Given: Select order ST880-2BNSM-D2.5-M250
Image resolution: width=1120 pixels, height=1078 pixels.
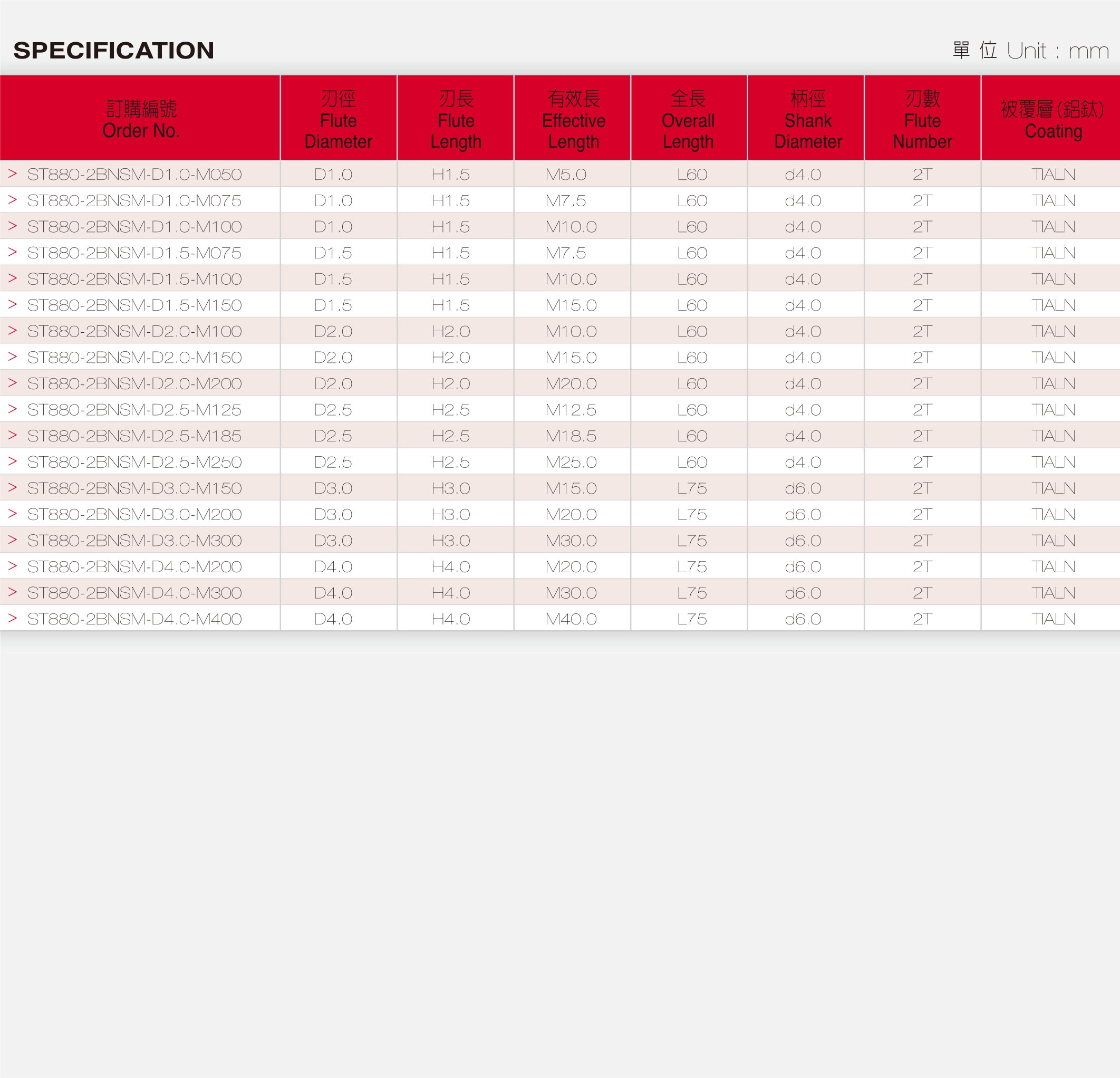Looking at the screenshot, I should click(134, 461).
